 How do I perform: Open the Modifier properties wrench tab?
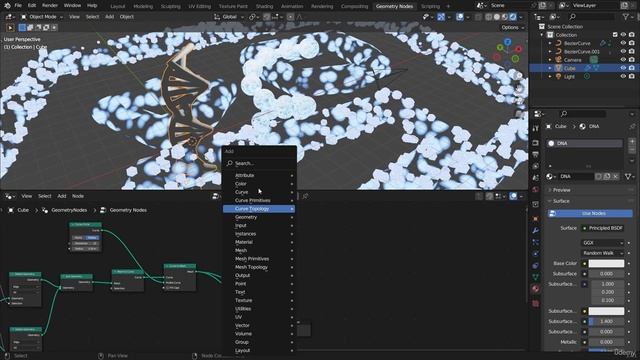click(x=536, y=231)
